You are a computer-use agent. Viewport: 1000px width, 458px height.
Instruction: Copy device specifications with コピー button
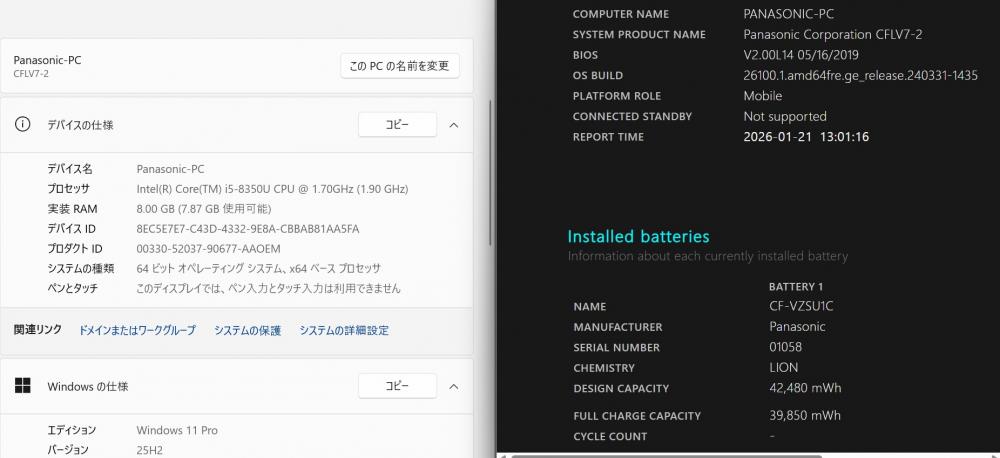[397, 125]
